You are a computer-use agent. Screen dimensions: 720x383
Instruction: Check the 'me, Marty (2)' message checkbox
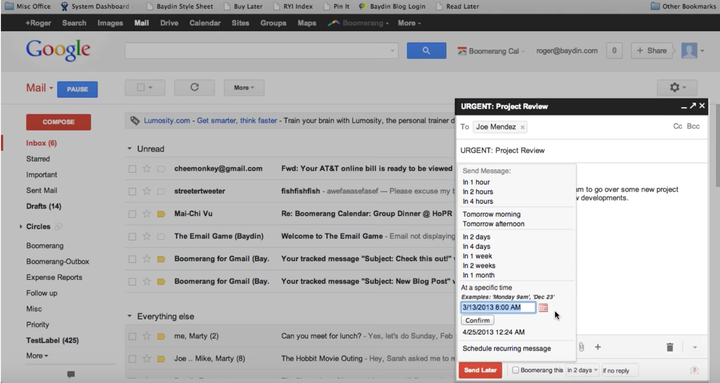(x=132, y=337)
